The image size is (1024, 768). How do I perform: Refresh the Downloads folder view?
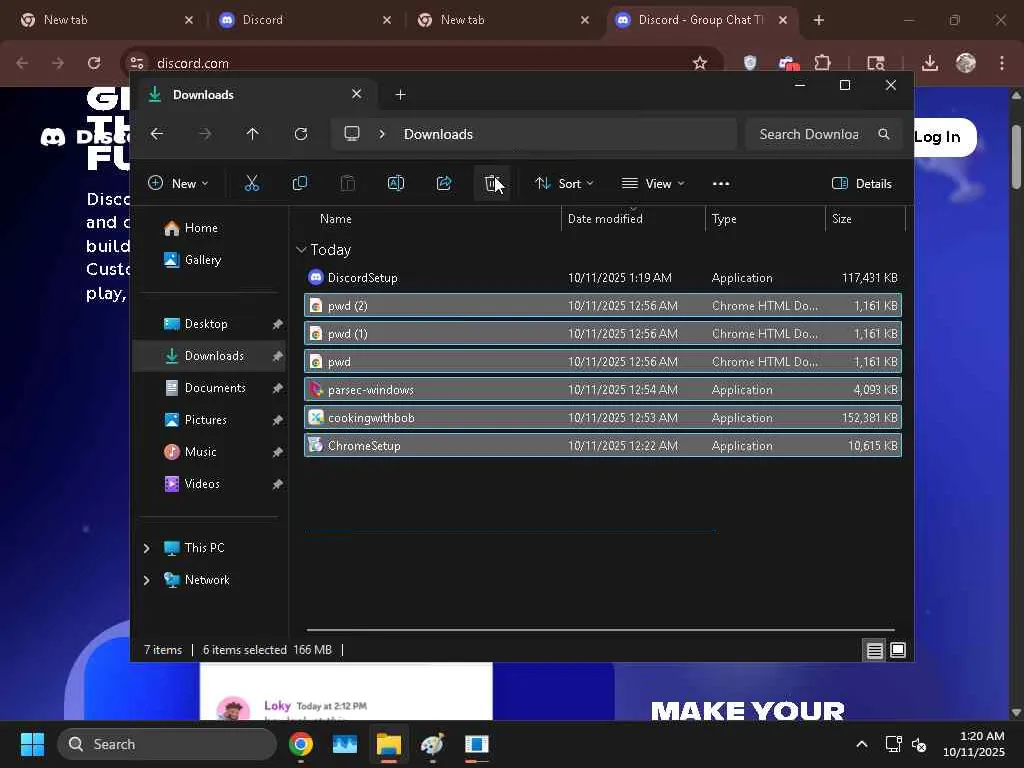(301, 134)
